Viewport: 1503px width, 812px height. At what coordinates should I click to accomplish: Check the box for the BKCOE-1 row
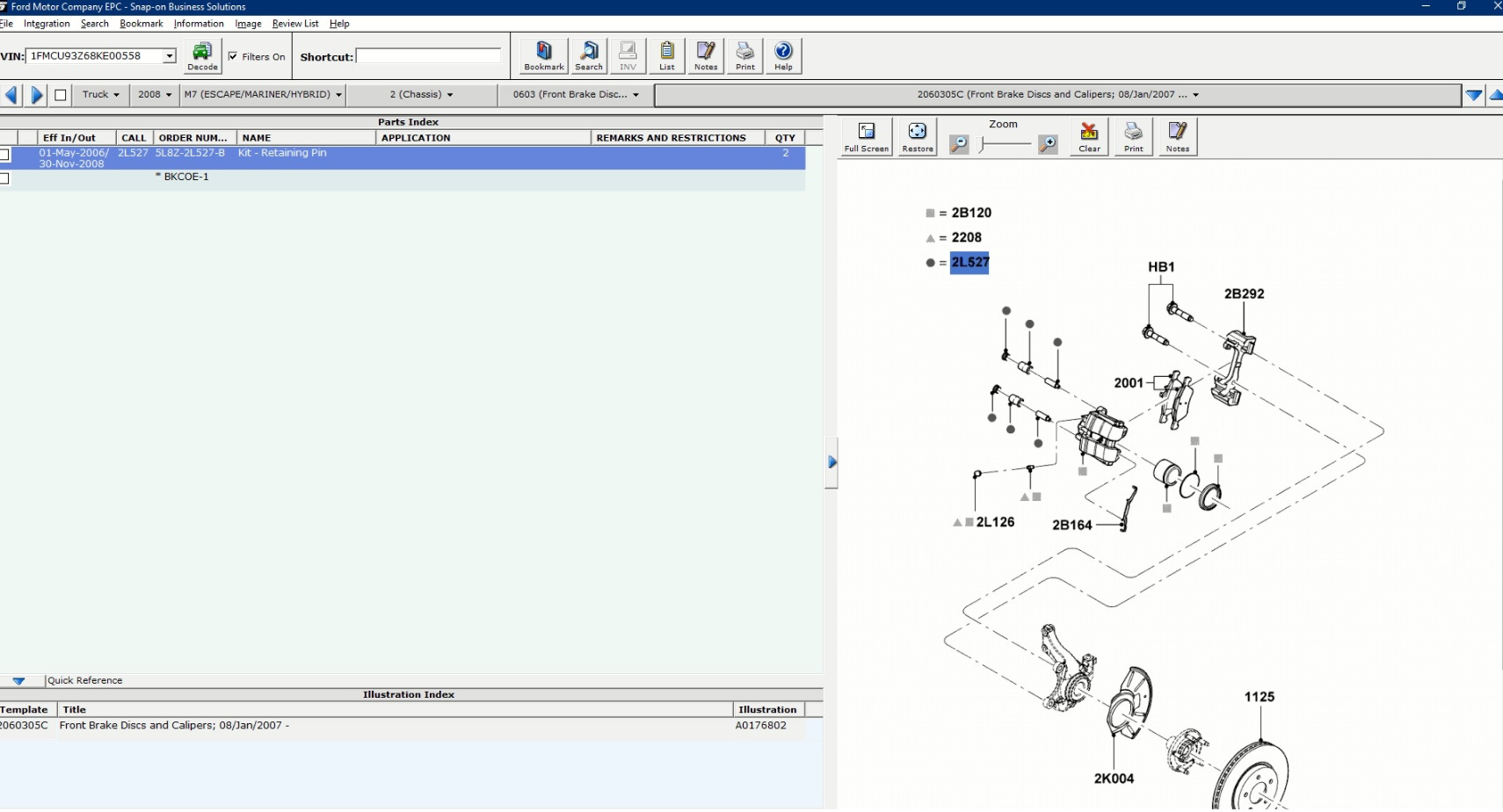click(x=5, y=178)
